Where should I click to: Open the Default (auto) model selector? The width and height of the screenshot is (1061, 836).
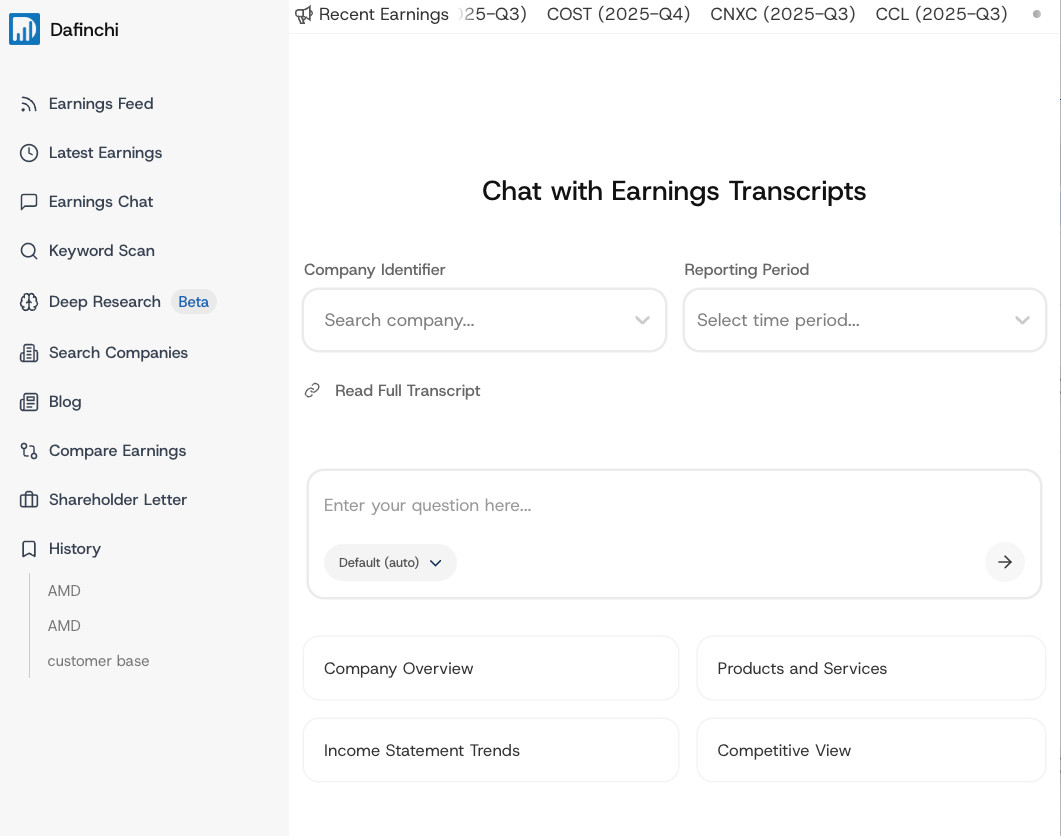click(x=390, y=563)
